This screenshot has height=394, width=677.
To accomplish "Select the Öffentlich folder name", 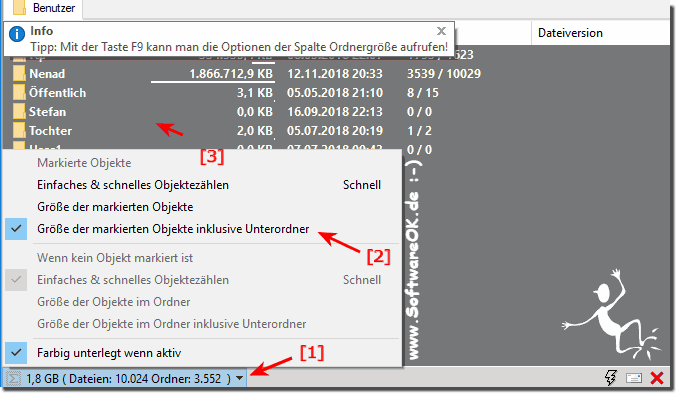I will click(x=57, y=93).
